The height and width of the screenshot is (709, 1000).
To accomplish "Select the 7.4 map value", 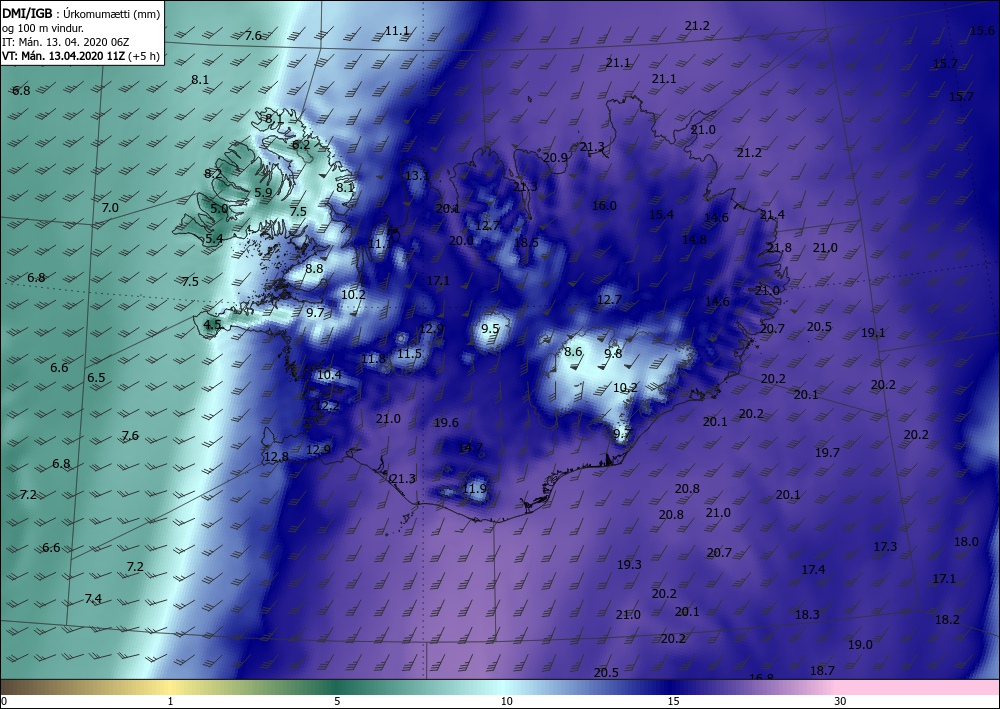I will (x=93, y=598).
